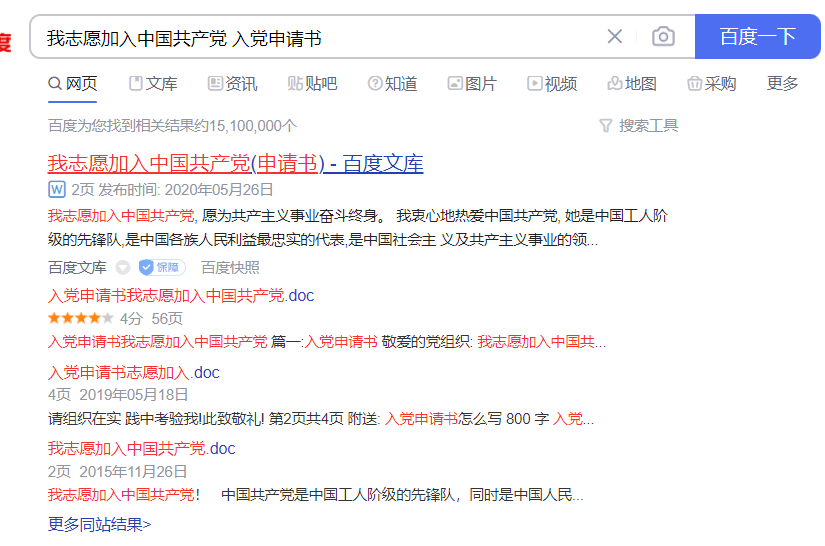Click the date text 4页 2019年05月18日

(118, 395)
